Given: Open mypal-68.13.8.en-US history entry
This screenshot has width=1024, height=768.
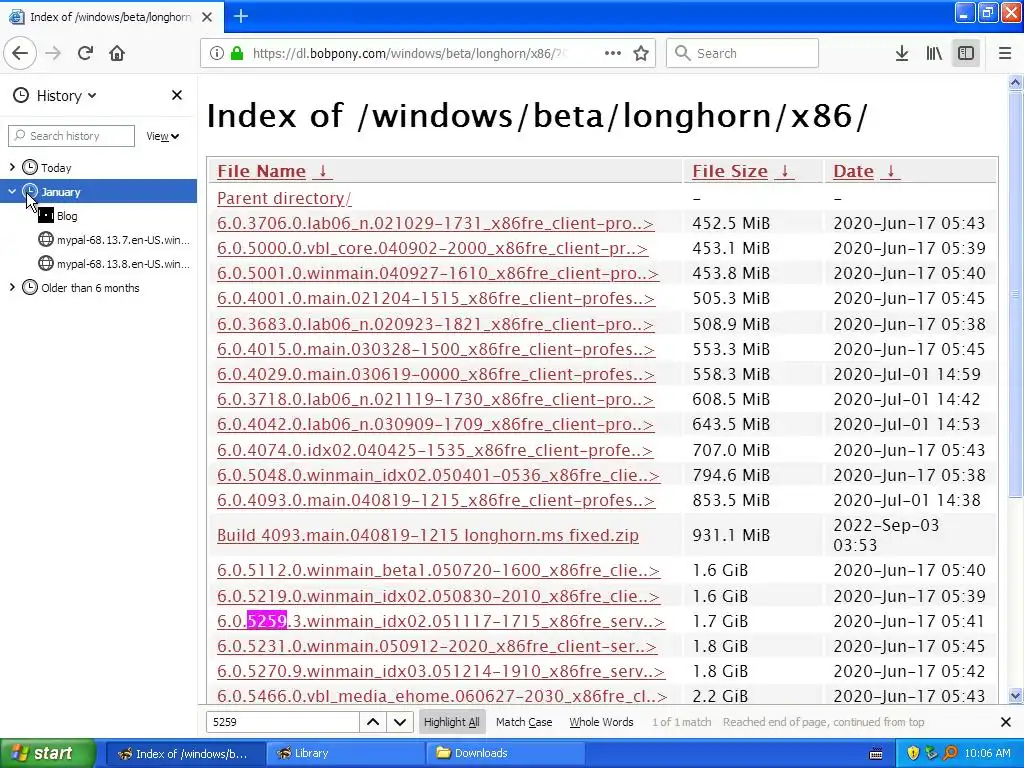Looking at the screenshot, I should coord(114,264).
